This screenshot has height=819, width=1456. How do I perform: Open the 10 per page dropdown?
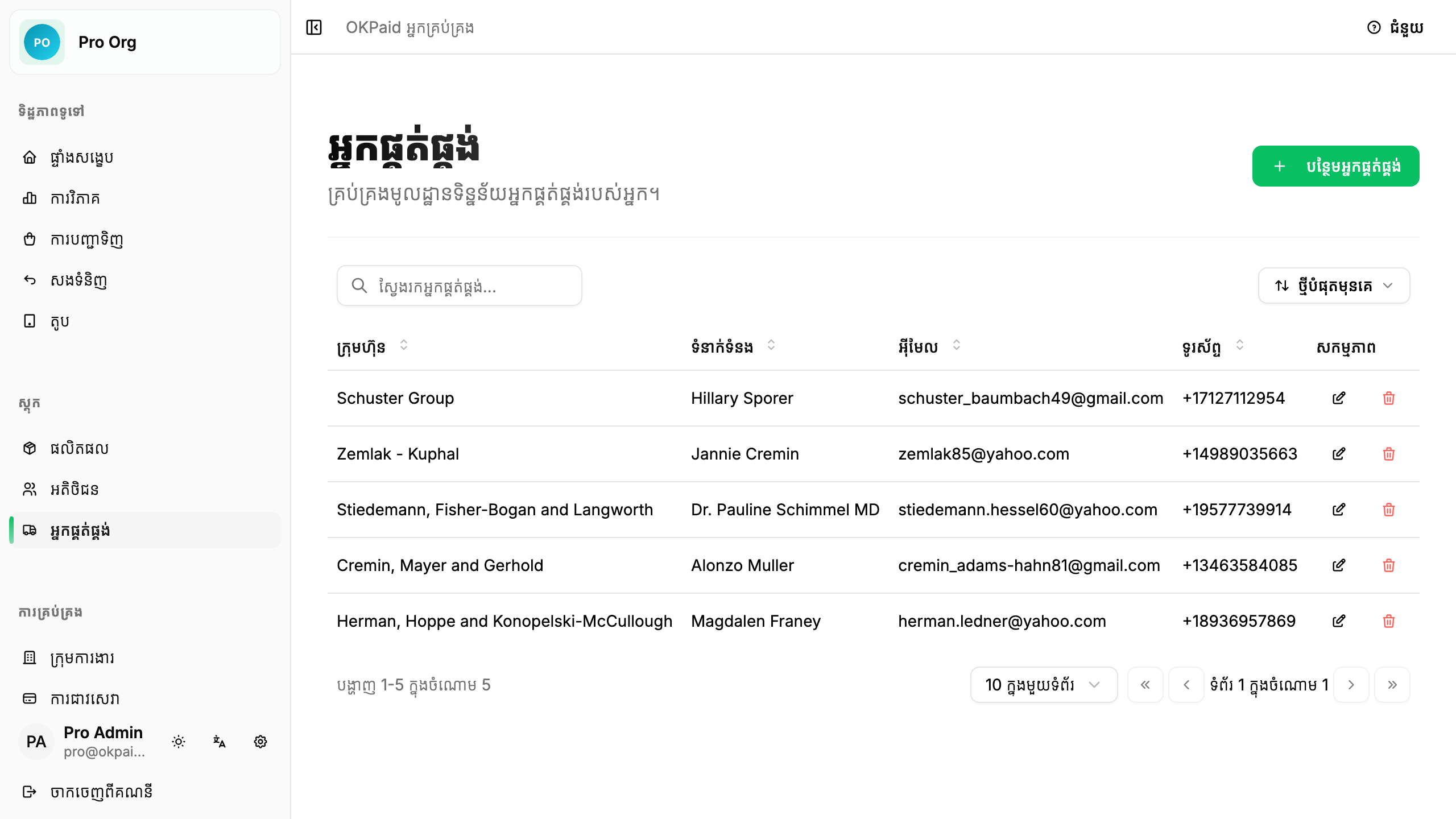(x=1044, y=685)
